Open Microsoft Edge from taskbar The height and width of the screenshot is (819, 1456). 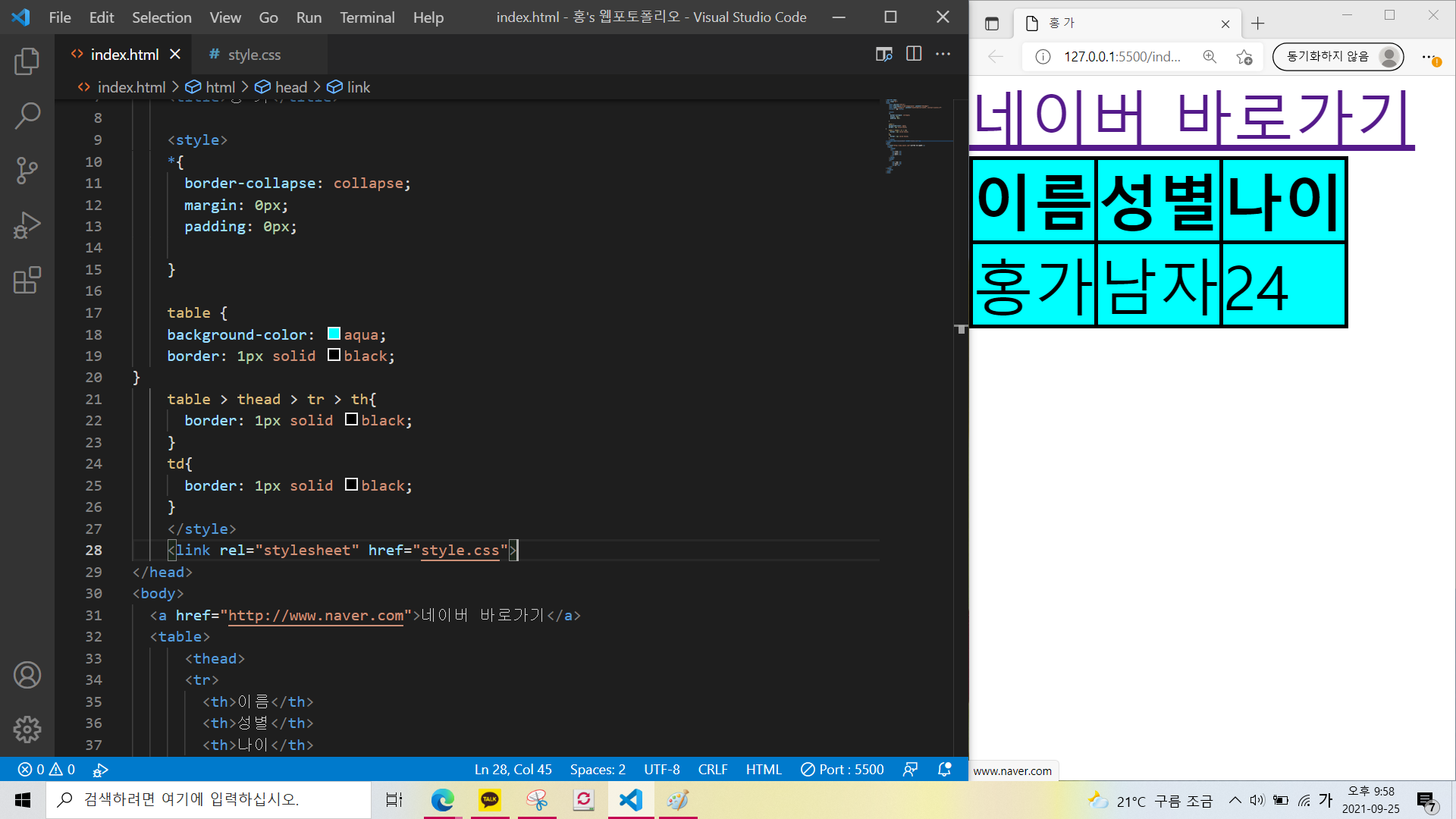coord(442,800)
